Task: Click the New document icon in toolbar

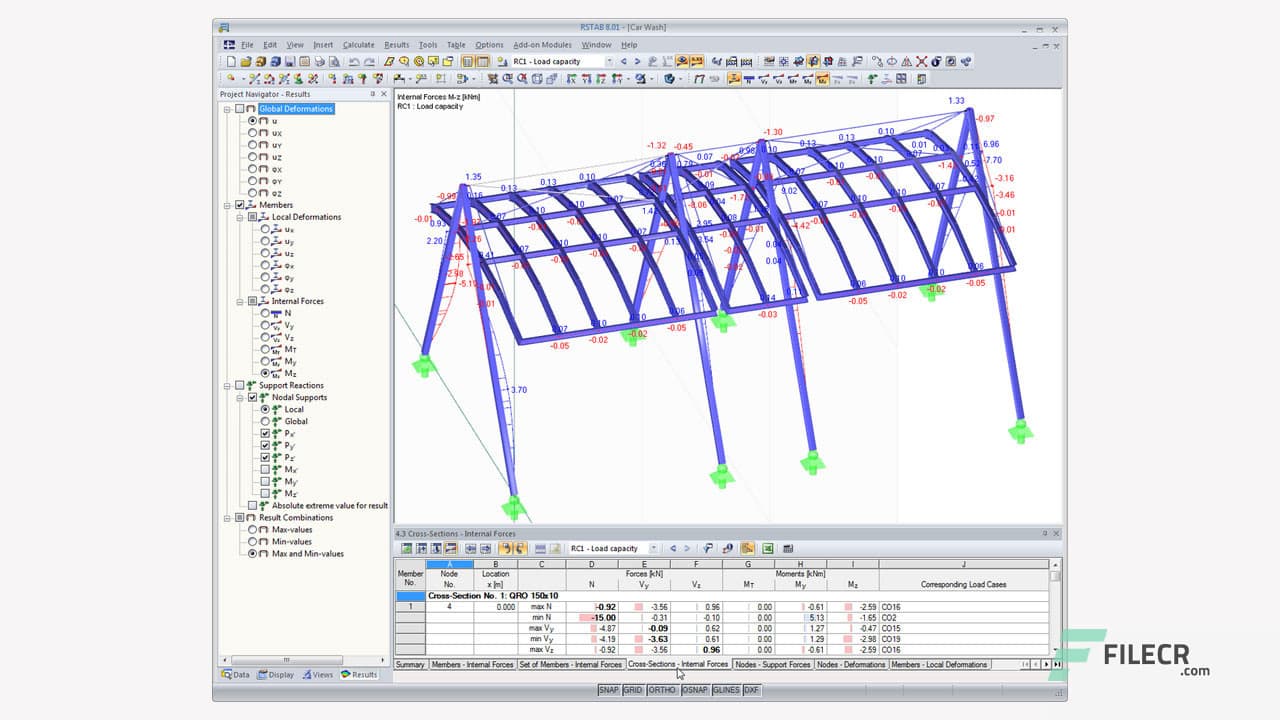Action: tap(231, 61)
